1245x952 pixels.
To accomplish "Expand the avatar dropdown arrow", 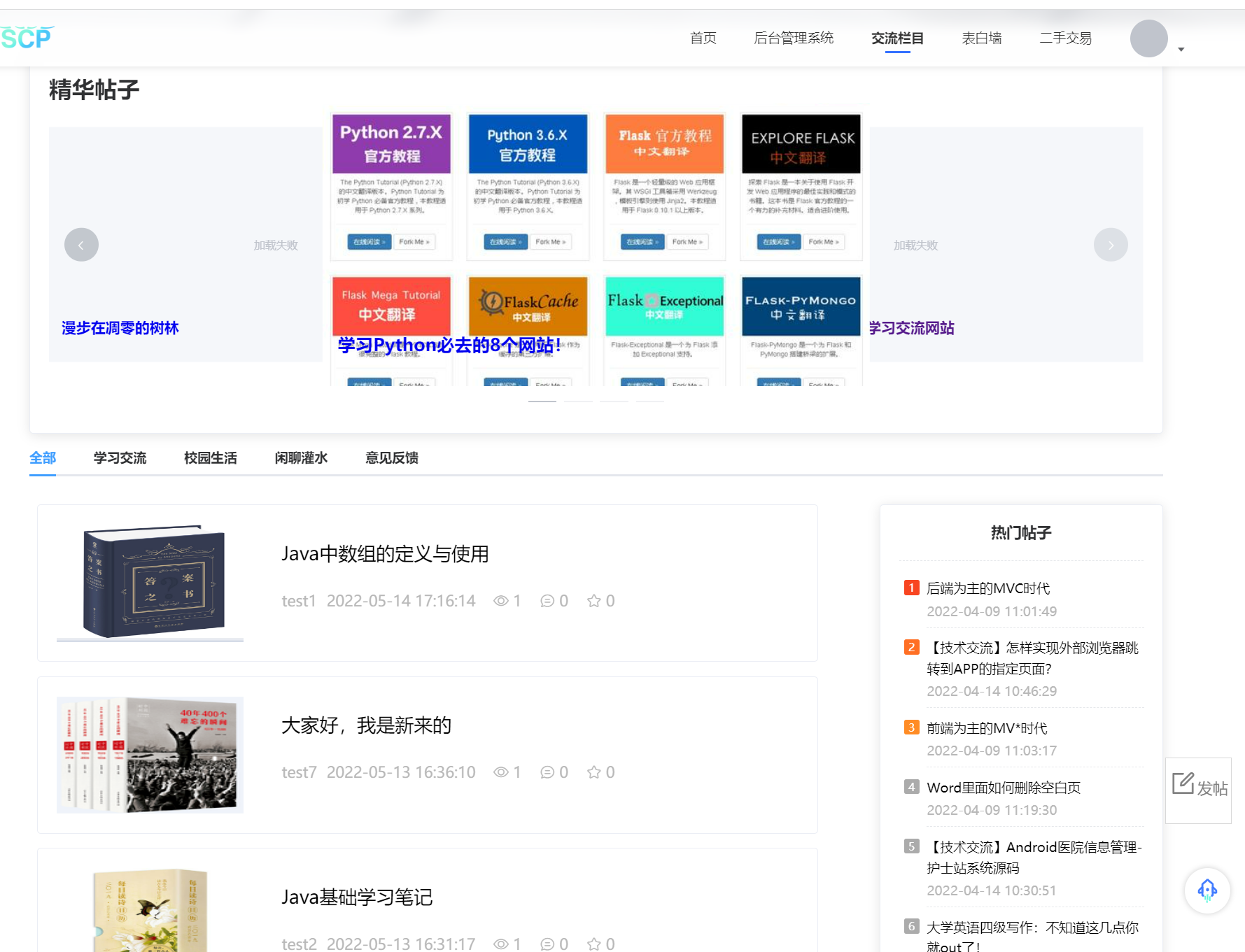I will (x=1181, y=49).
